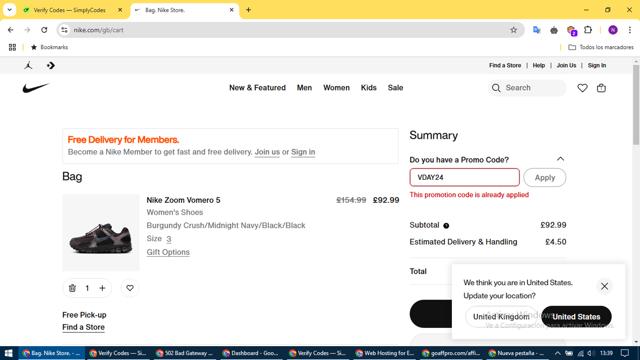Click the search magnifier icon
The width and height of the screenshot is (640, 360).
496,88
